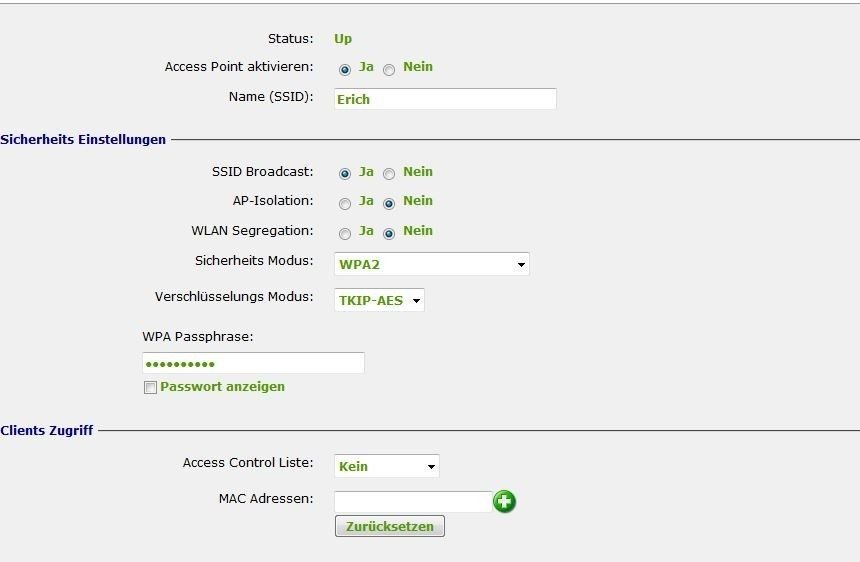Click the Sicherheits Modus label
The image size is (860, 562).
point(254,260)
